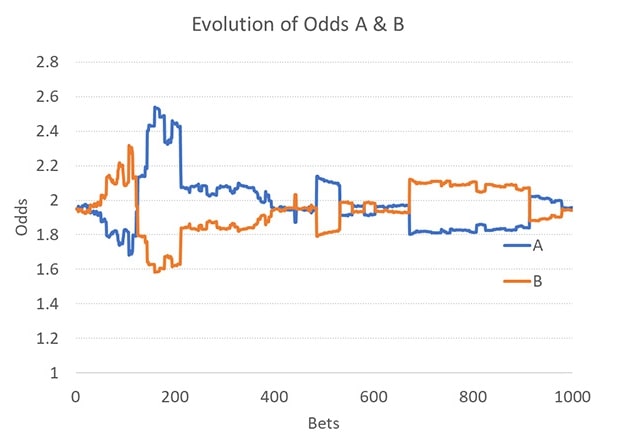Click the blue series A peak near 2.5
Image resolution: width=630 pixels, height=444 pixels.
[x=156, y=107]
